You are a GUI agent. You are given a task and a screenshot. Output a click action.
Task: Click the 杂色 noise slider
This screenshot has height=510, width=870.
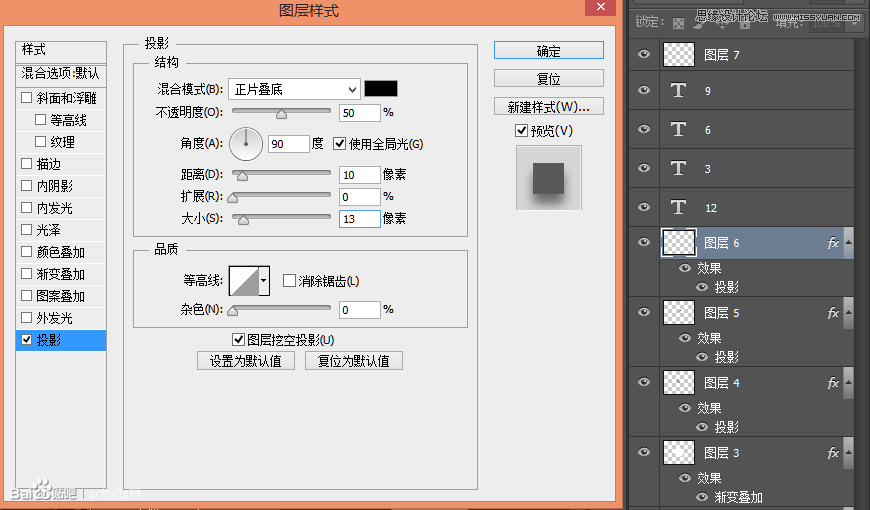pyautogui.click(x=281, y=309)
